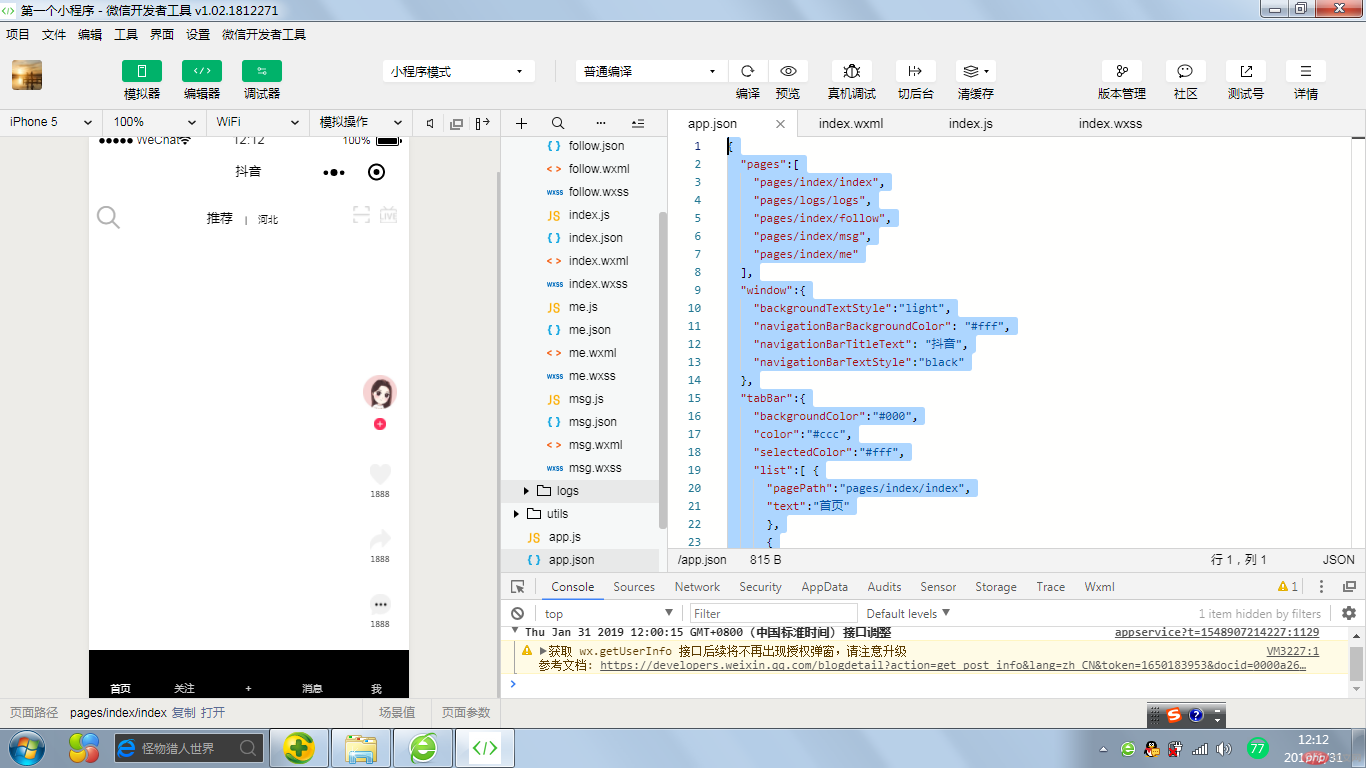Open the WiFi network dropdown

click(x=257, y=122)
